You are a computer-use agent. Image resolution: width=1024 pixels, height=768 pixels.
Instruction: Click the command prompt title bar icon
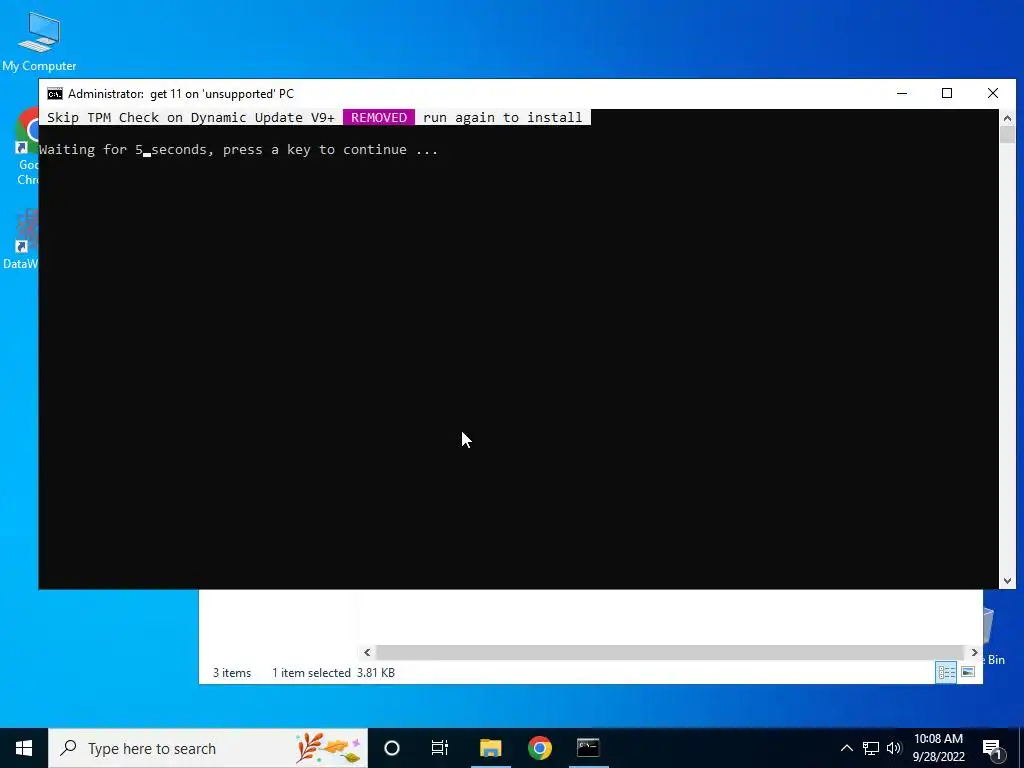tap(55, 94)
